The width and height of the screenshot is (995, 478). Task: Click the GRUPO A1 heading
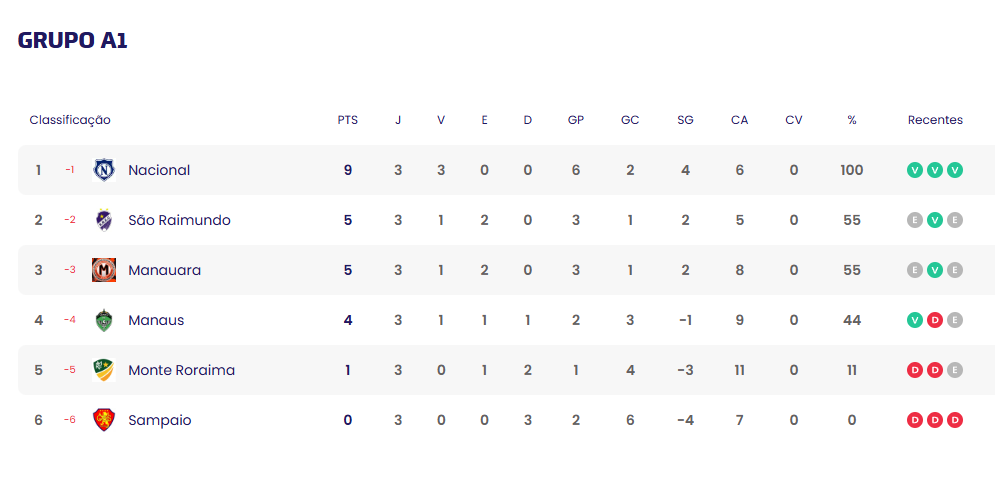tap(73, 41)
